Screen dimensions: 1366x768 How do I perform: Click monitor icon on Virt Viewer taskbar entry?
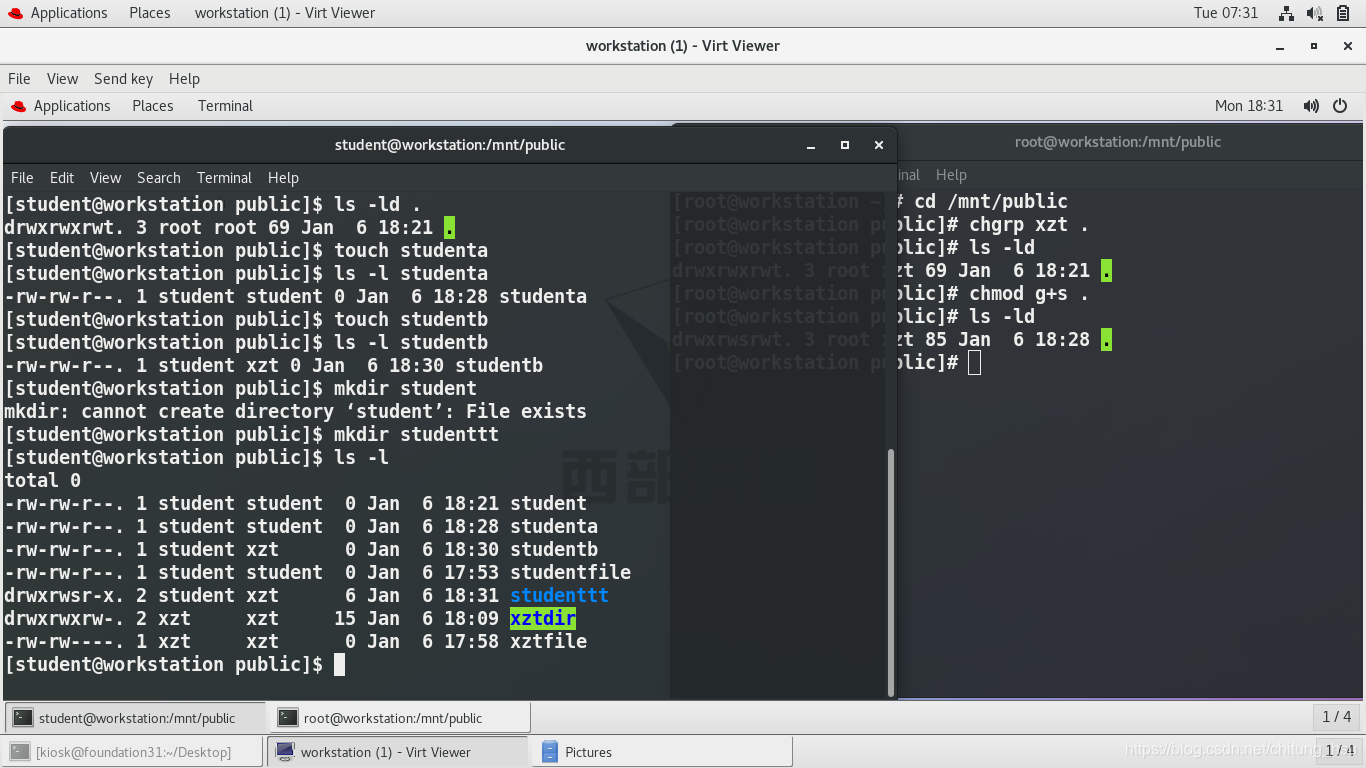[285, 752]
